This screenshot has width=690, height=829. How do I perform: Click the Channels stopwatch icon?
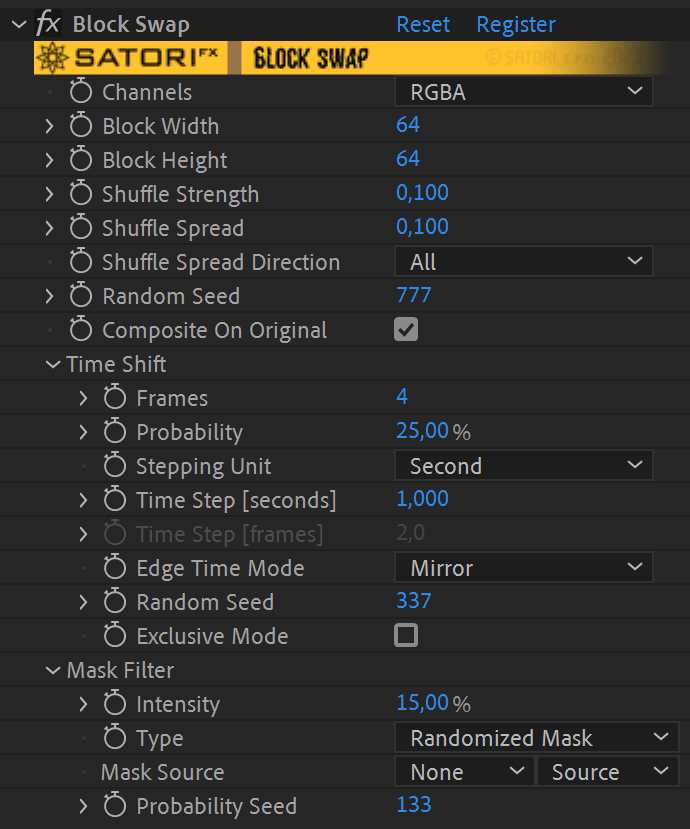(x=81, y=91)
